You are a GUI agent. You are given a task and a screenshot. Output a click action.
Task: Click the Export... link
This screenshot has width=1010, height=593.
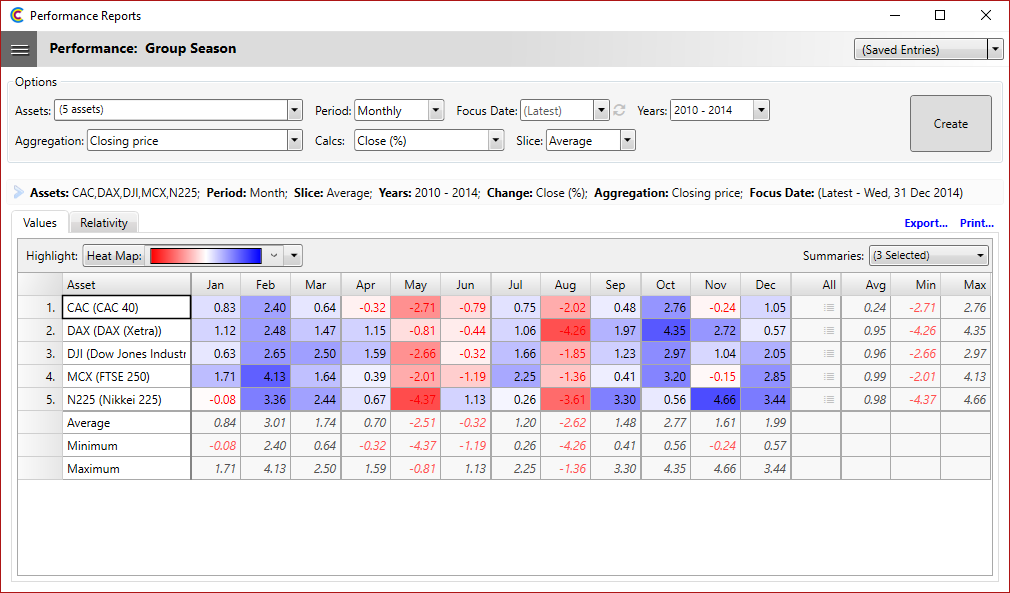[925, 223]
